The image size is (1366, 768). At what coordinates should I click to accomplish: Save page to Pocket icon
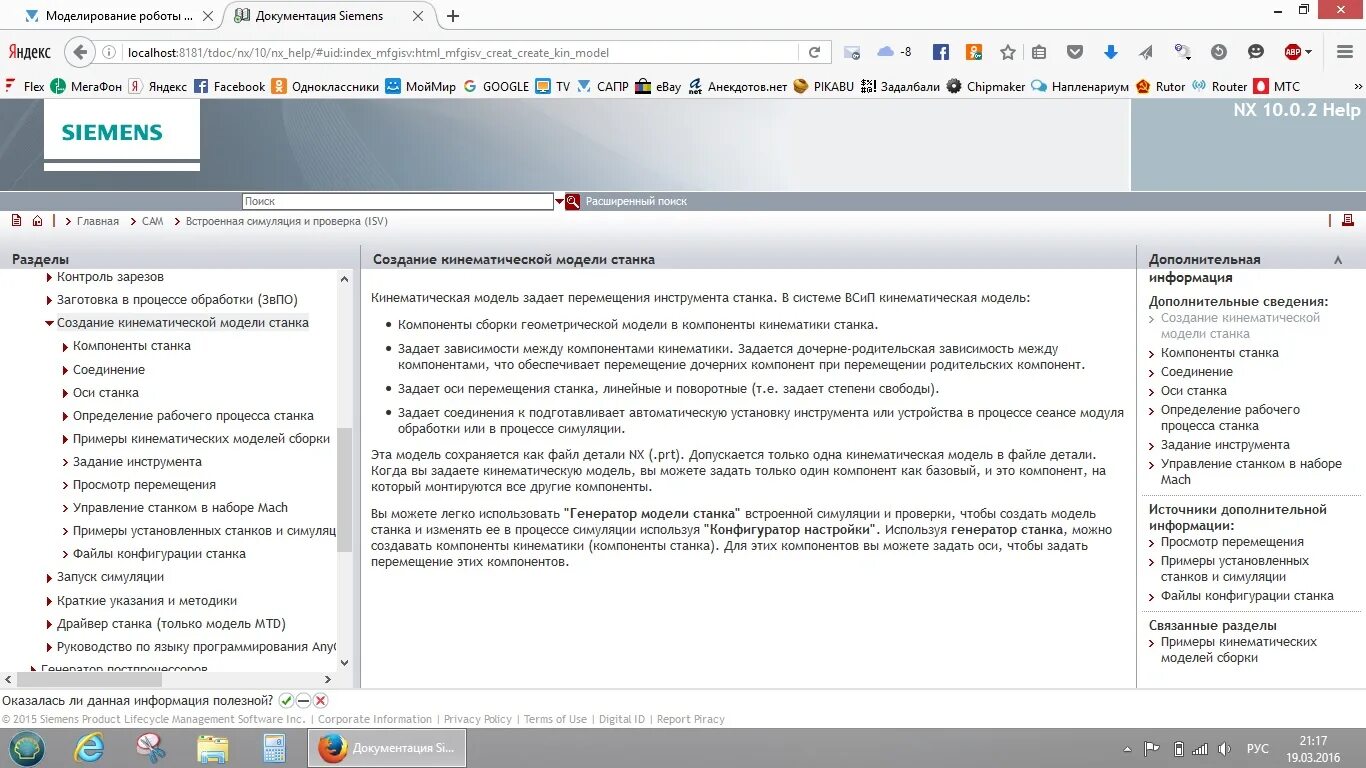1075,52
